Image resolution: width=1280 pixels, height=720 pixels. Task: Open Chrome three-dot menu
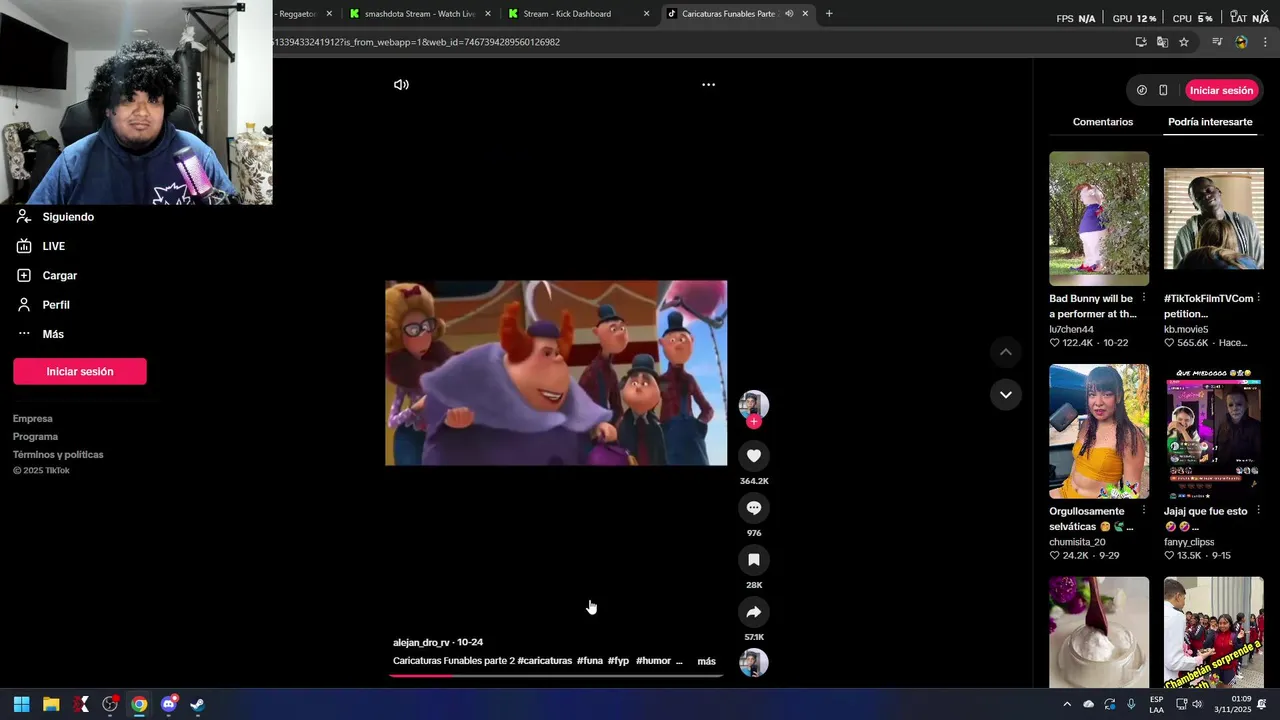[1265, 42]
